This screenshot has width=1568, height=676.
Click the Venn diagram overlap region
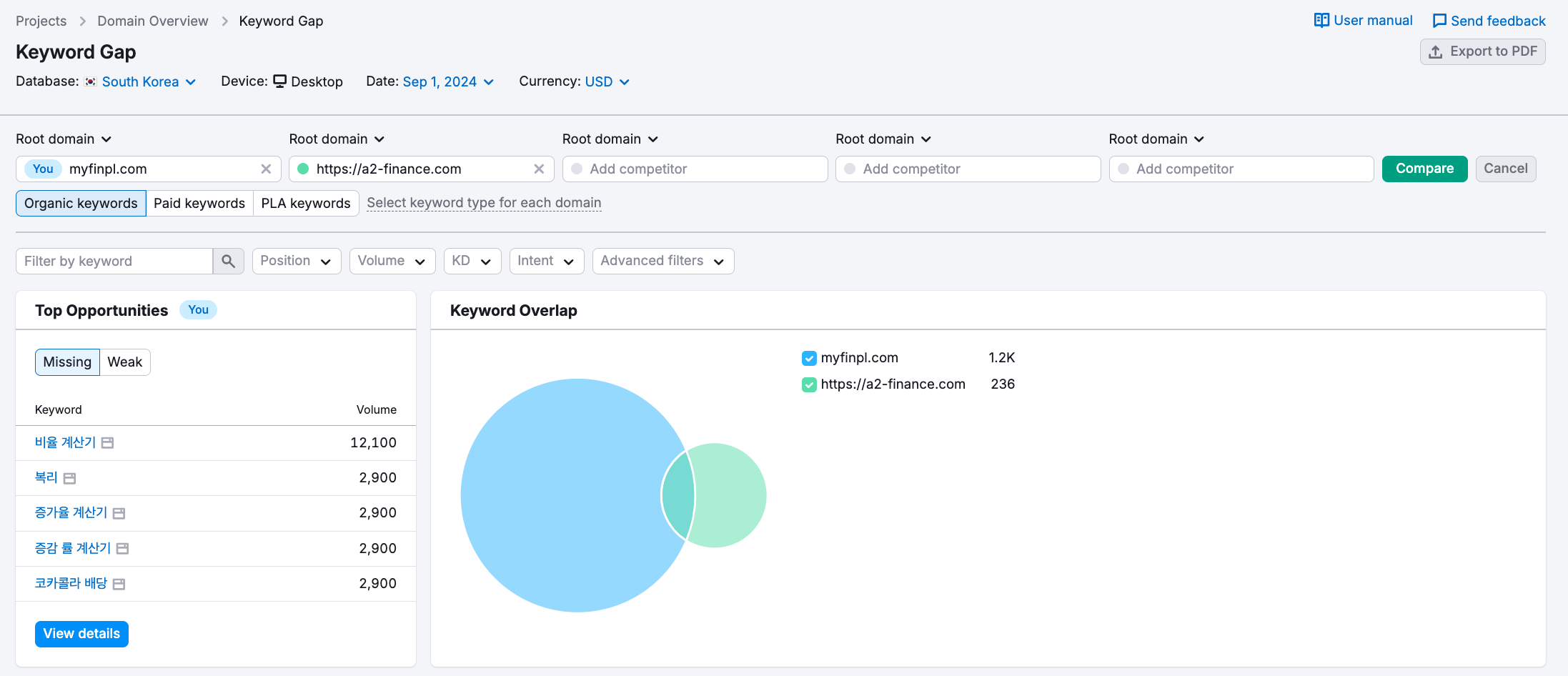coord(679,496)
